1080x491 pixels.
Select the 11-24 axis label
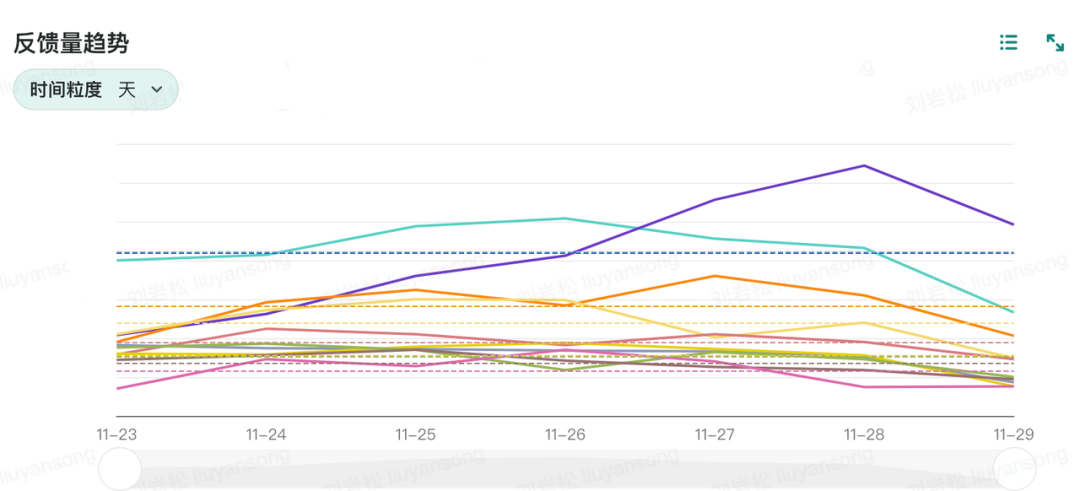point(266,435)
